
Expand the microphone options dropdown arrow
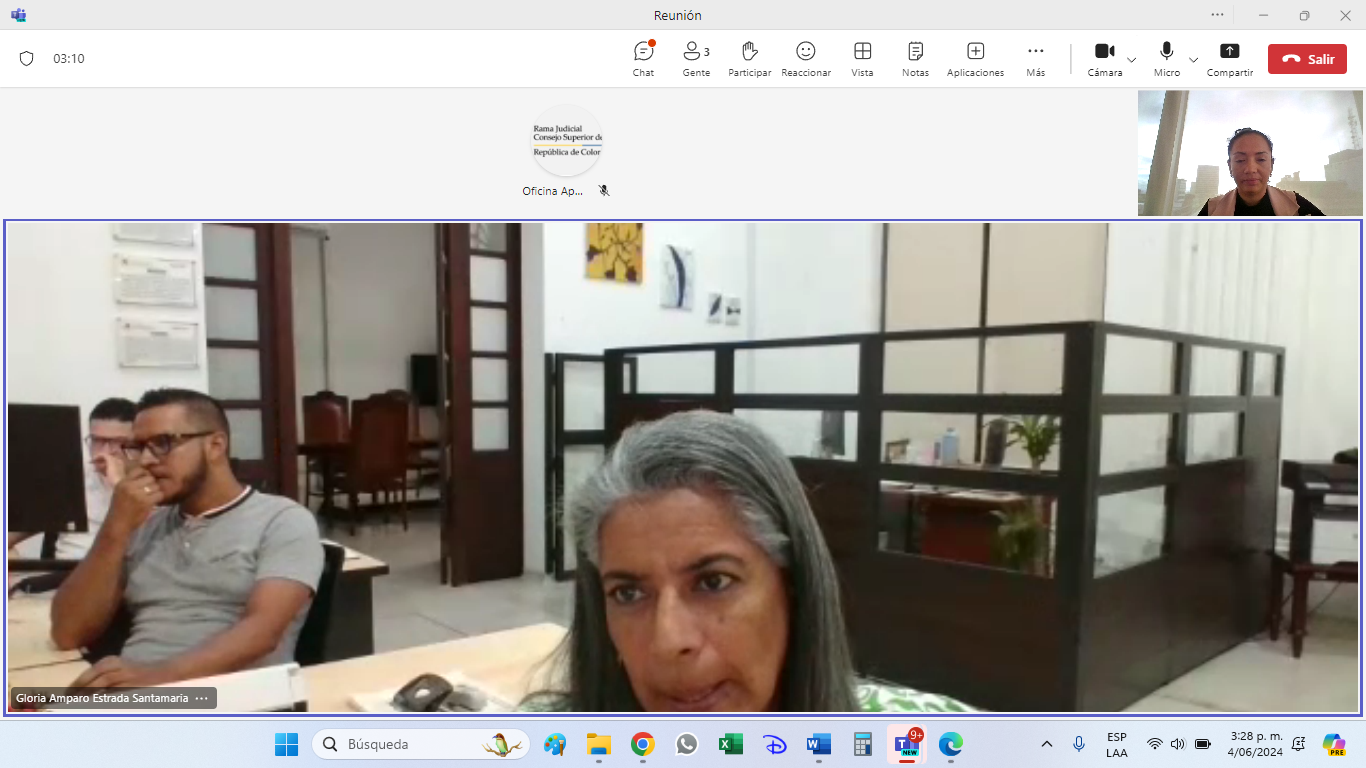(1193, 60)
